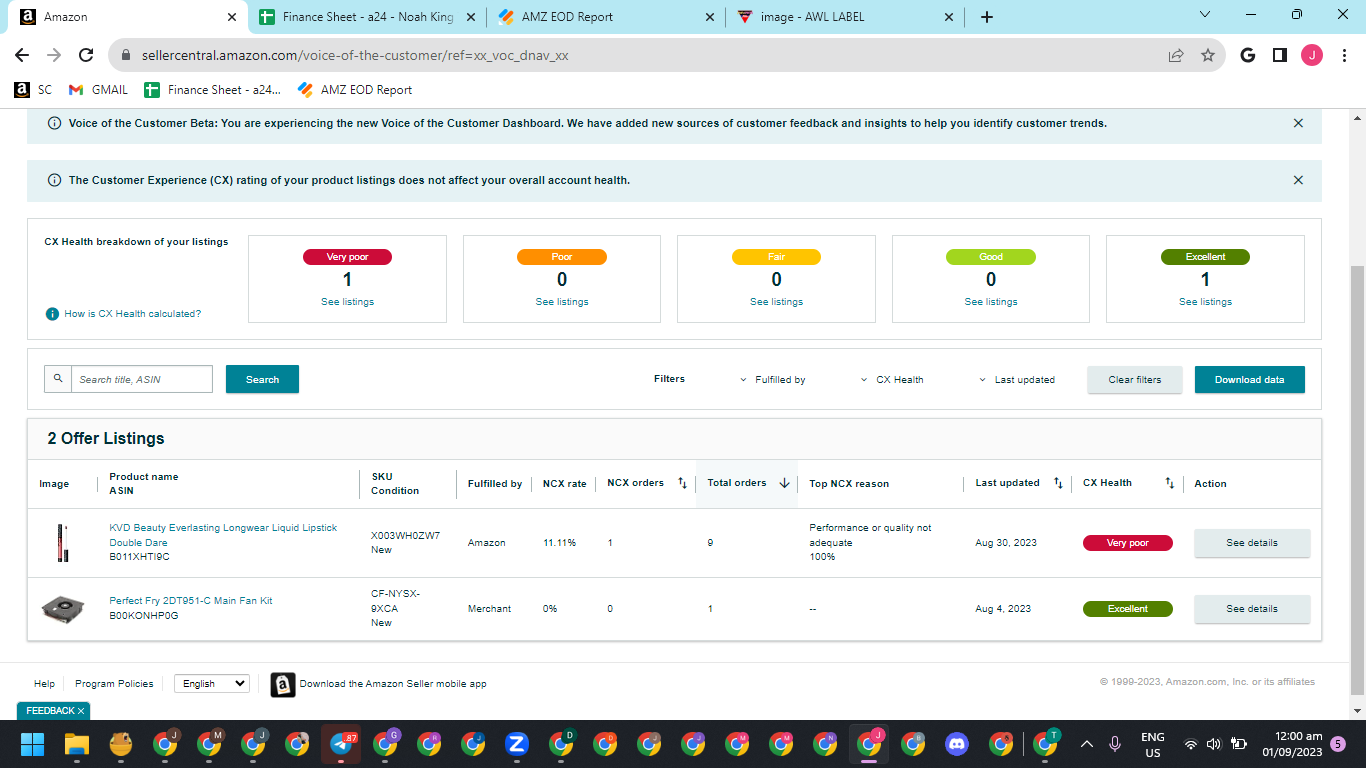Image resolution: width=1366 pixels, height=768 pixels.
Task: Click the microphone icon in system tray
Action: [1115, 744]
